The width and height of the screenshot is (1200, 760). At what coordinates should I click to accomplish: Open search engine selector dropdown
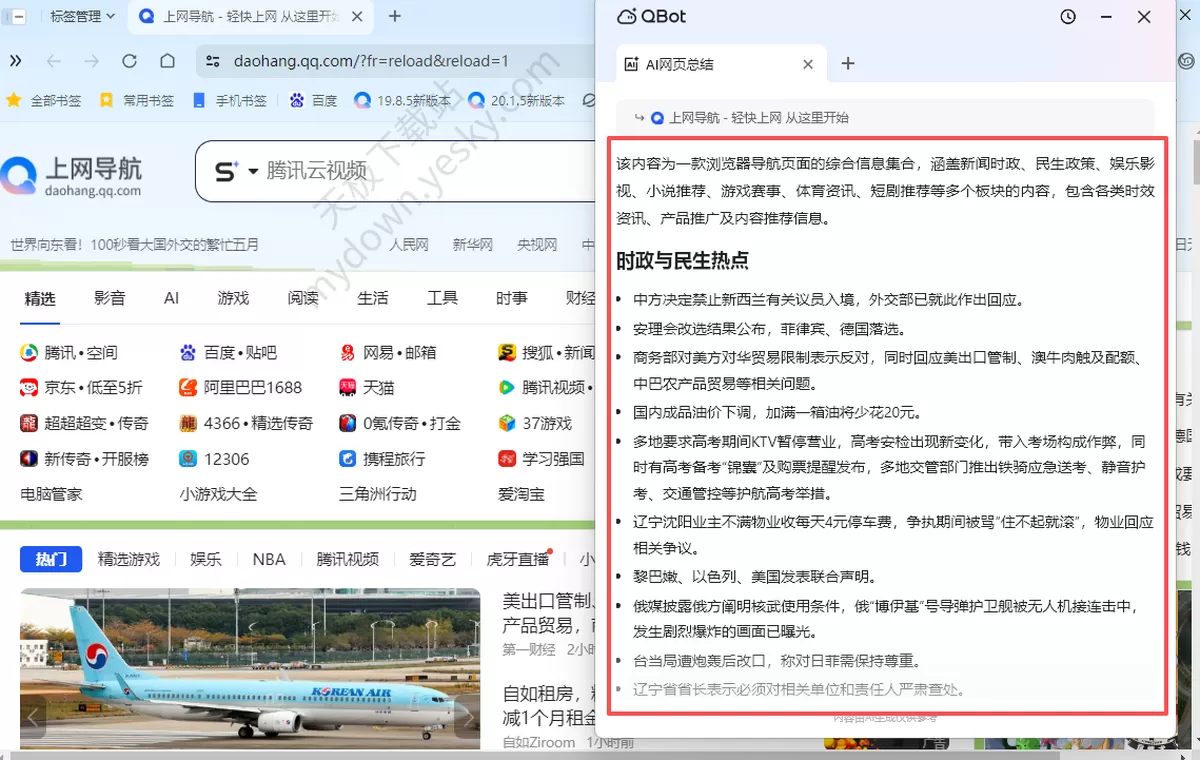[236, 172]
